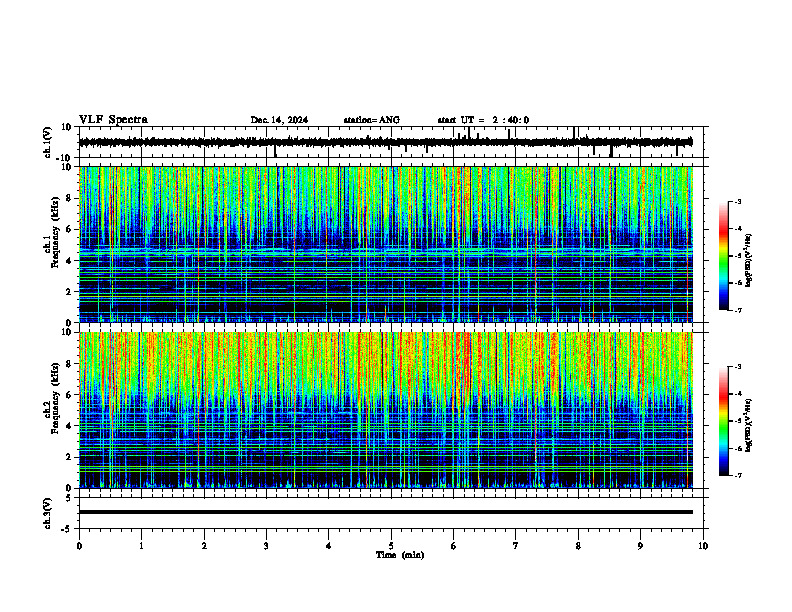The image size is (792, 612).
Task: Click the "3" tick label on Time axis
Action: (x=266, y=546)
